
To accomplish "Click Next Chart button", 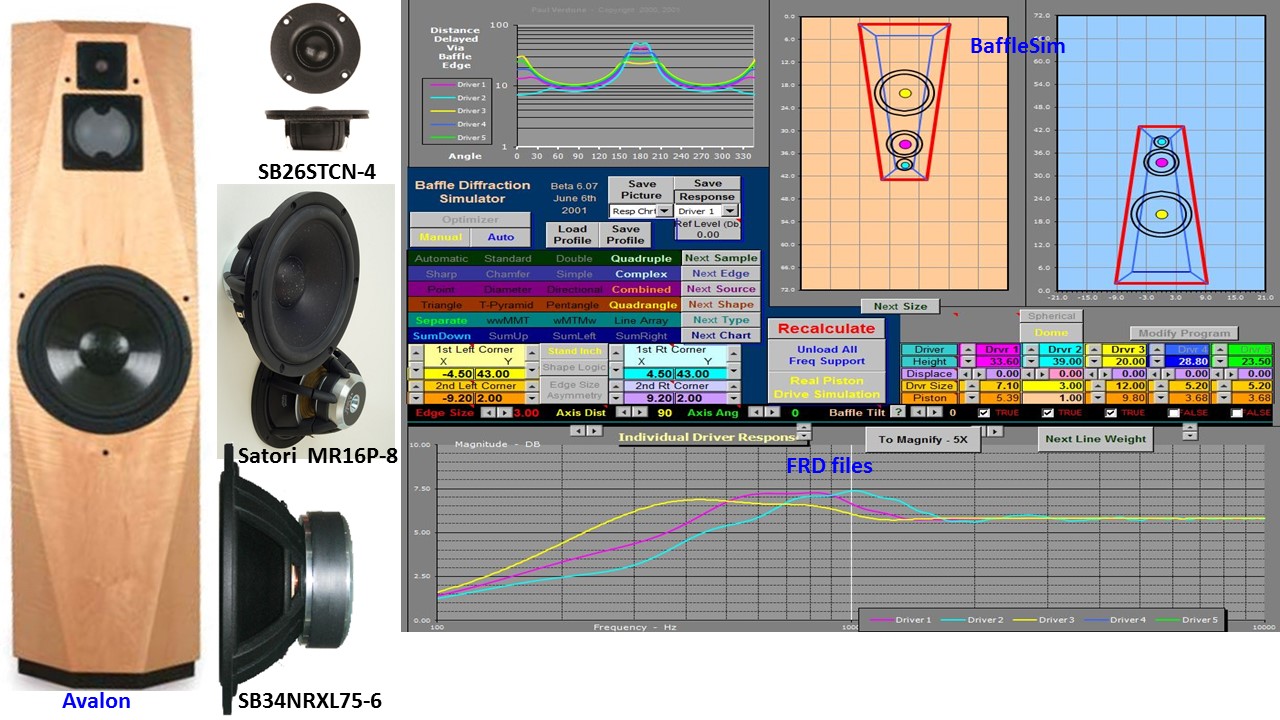I will click(x=720, y=336).
